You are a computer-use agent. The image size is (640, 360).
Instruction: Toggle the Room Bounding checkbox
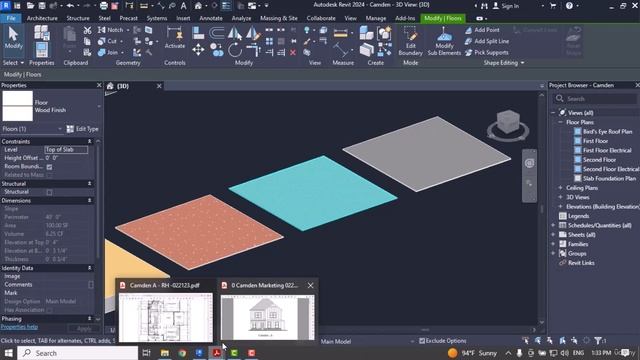(49, 167)
